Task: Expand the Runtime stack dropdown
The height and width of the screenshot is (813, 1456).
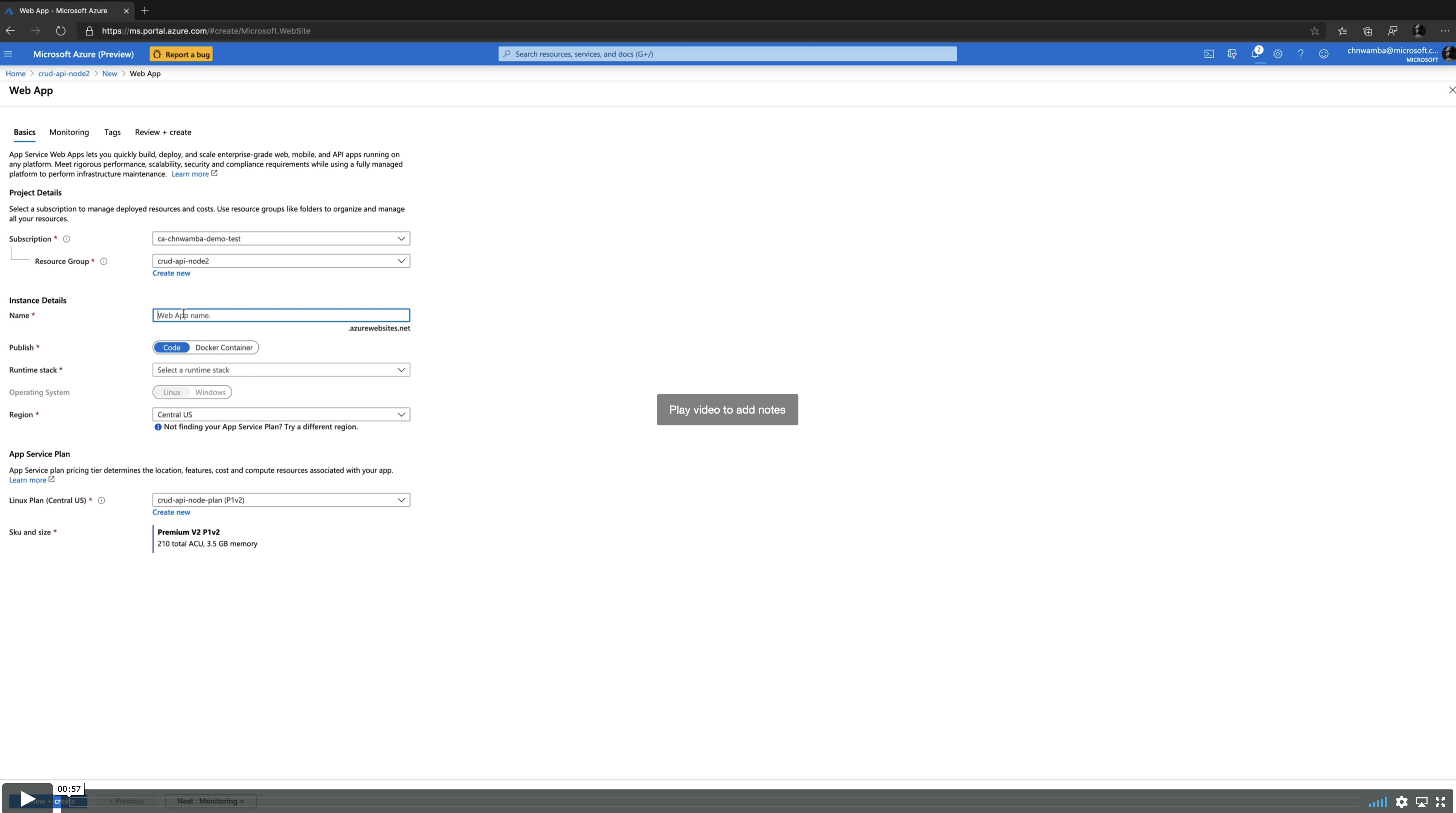Action: click(x=281, y=370)
